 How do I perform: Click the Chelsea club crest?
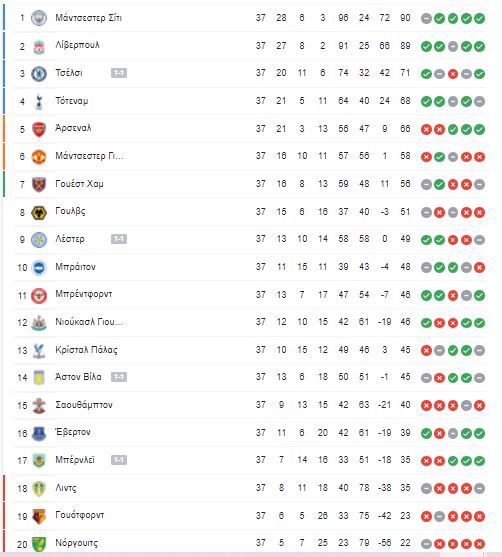39,74
